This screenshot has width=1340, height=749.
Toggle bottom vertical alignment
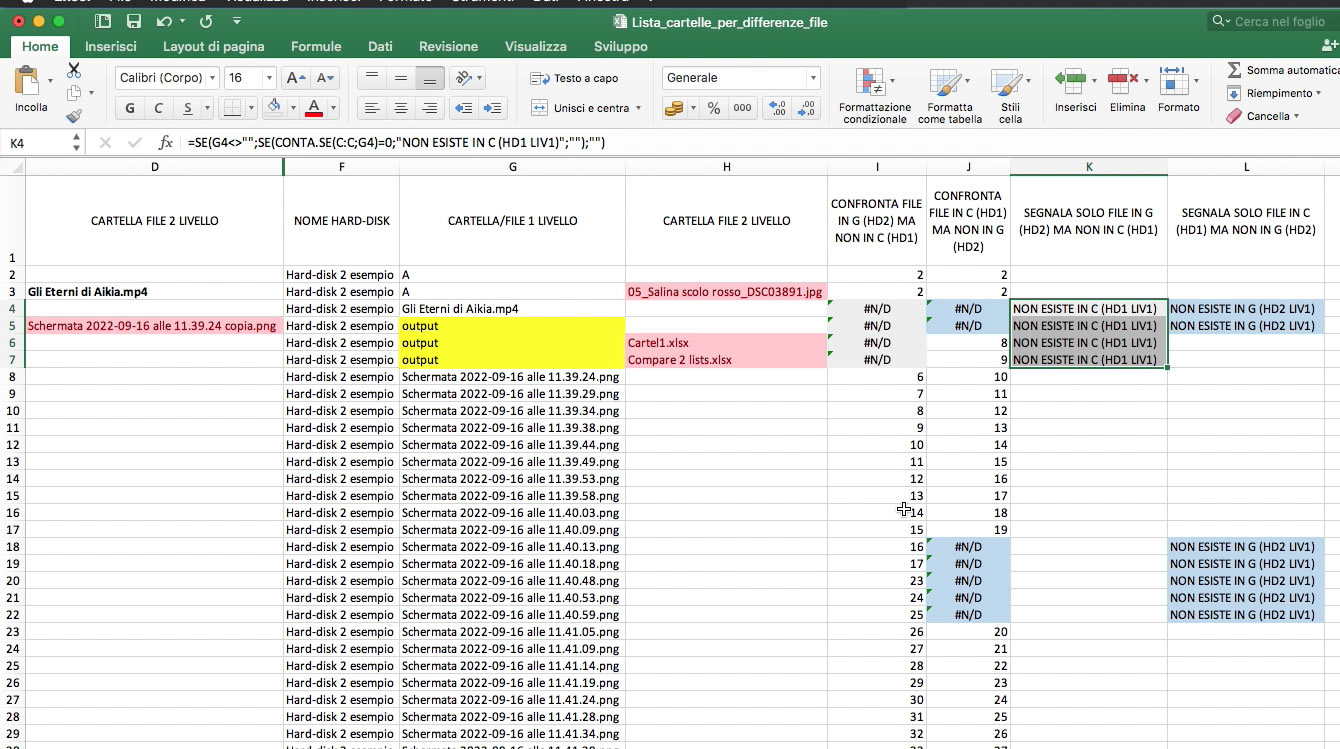pos(430,78)
